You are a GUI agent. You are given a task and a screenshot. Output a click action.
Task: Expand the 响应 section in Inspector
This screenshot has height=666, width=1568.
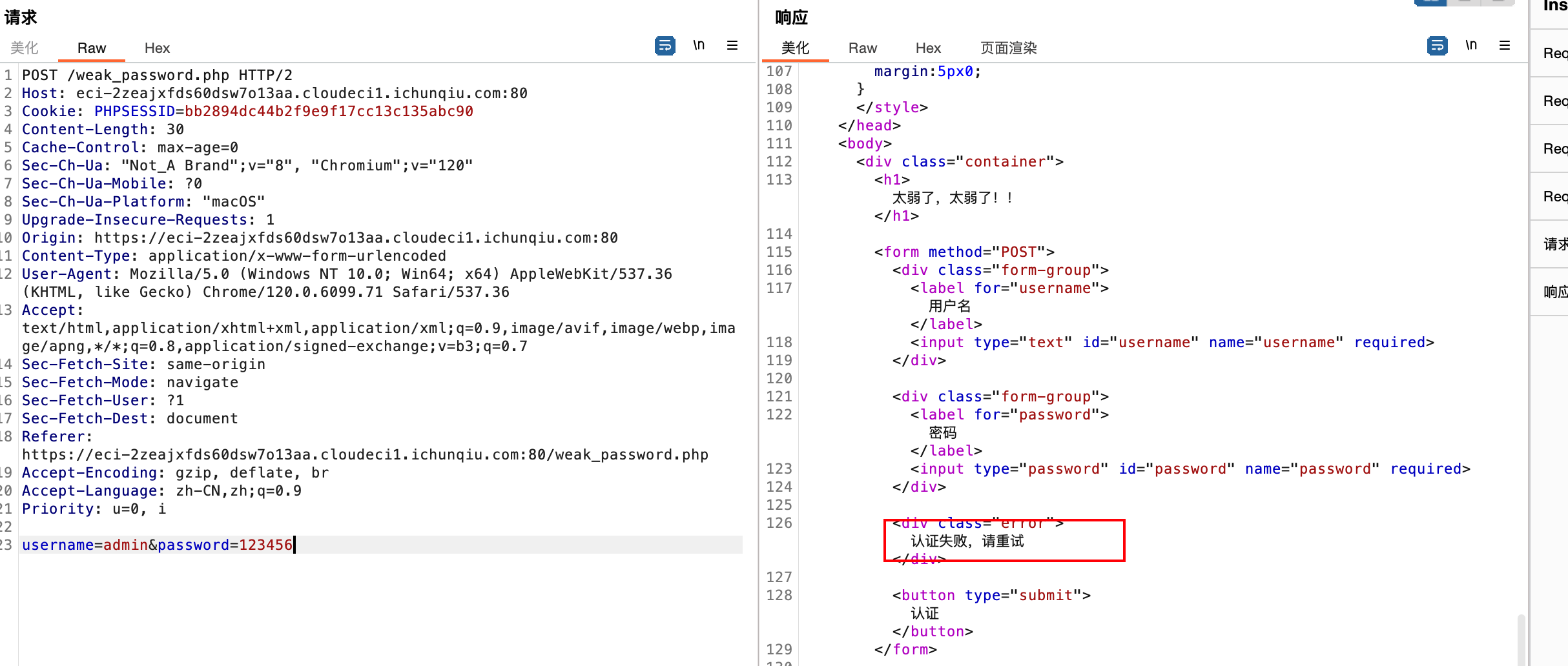(x=1554, y=292)
